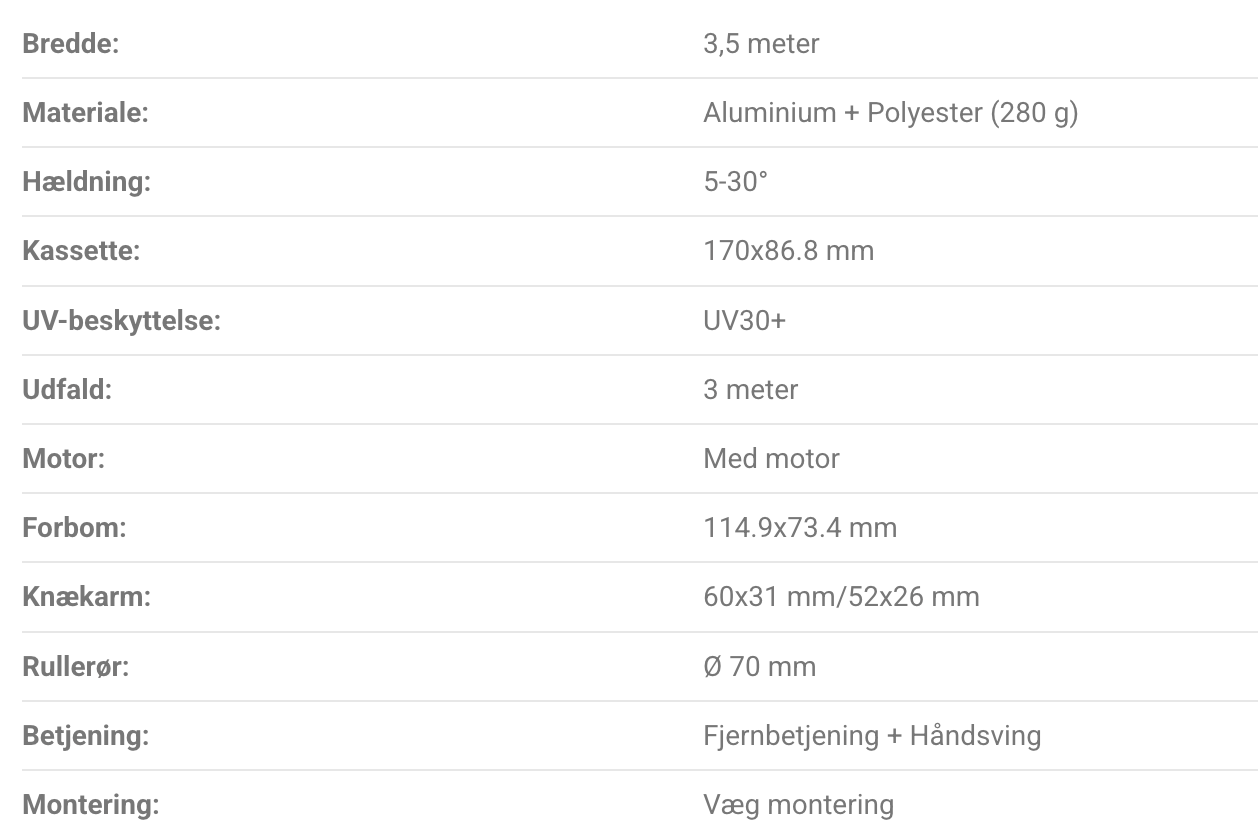Screen dimensions: 1258x838
Task: Click the Hældning row label
Action: coord(85,183)
